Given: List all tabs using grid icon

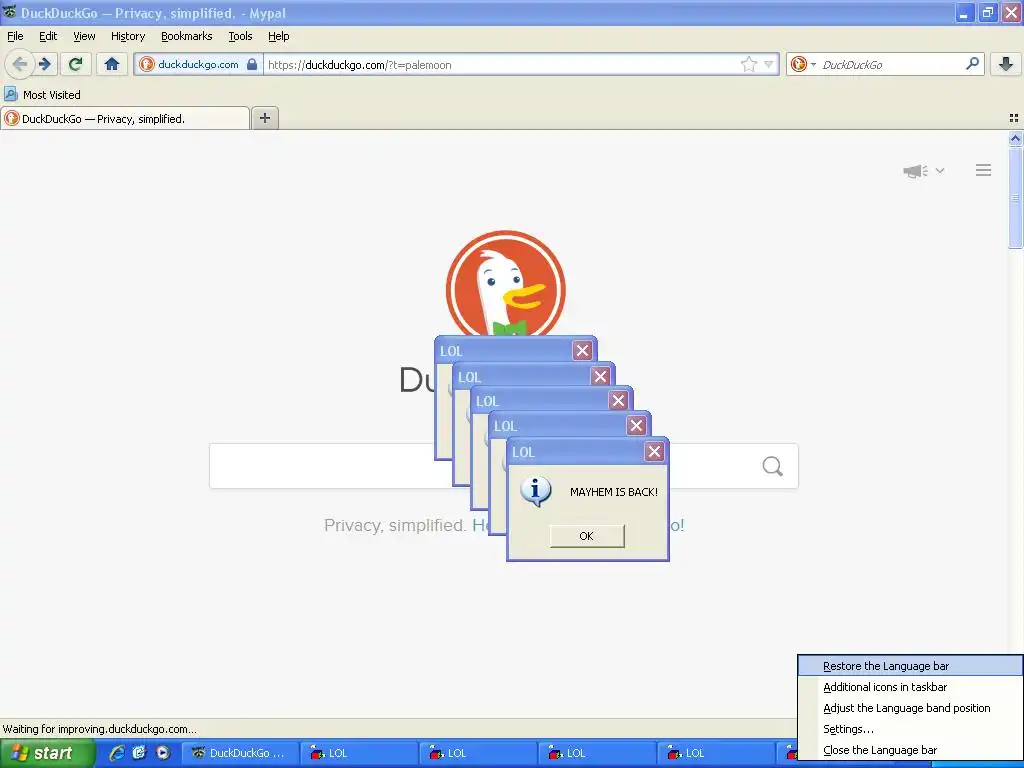Looking at the screenshot, I should 1014,118.
